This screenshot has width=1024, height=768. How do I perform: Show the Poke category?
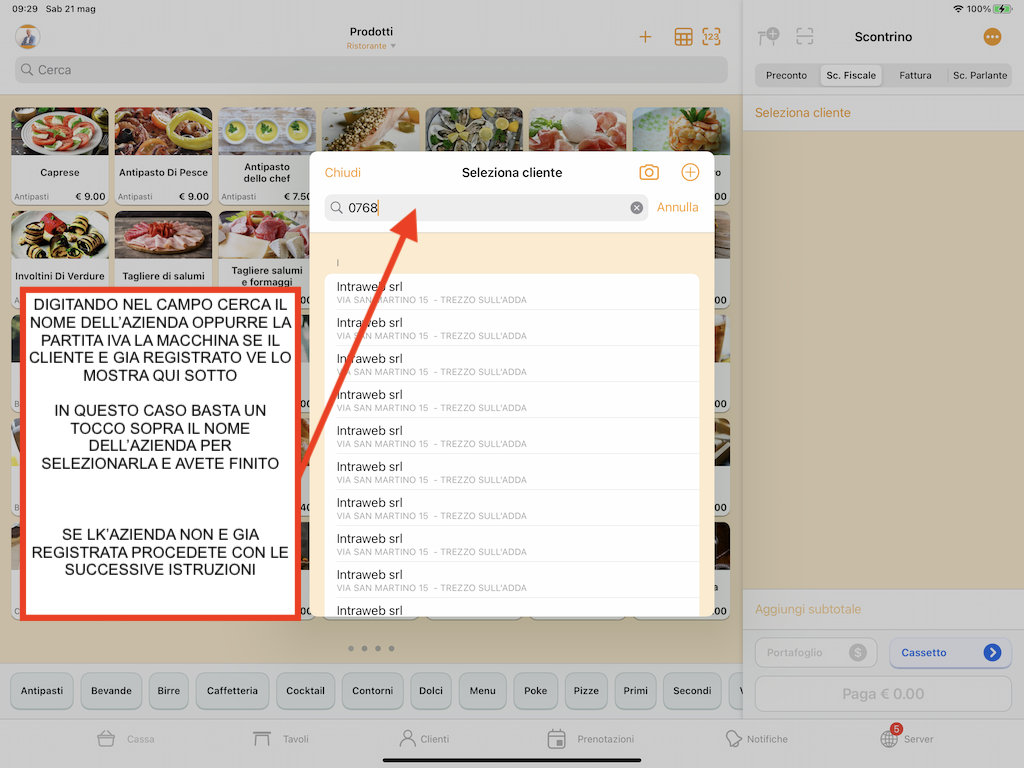tap(536, 690)
